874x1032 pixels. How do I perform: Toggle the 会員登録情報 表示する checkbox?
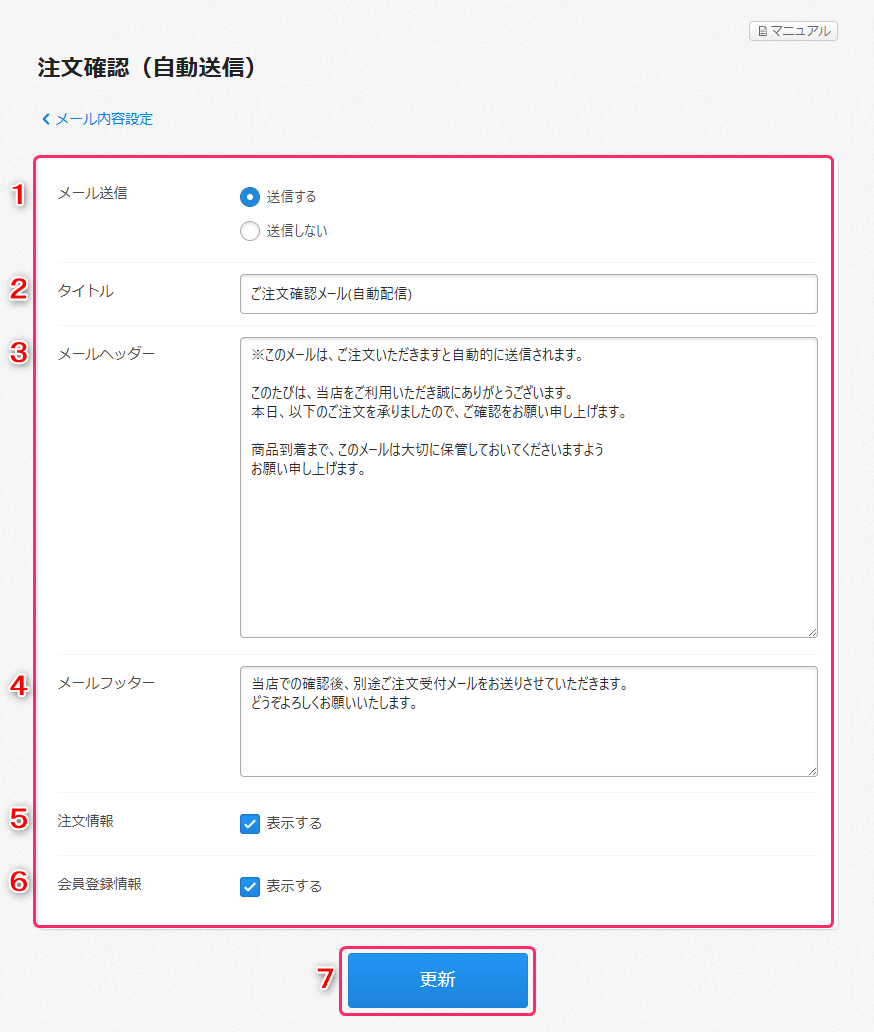click(x=250, y=886)
